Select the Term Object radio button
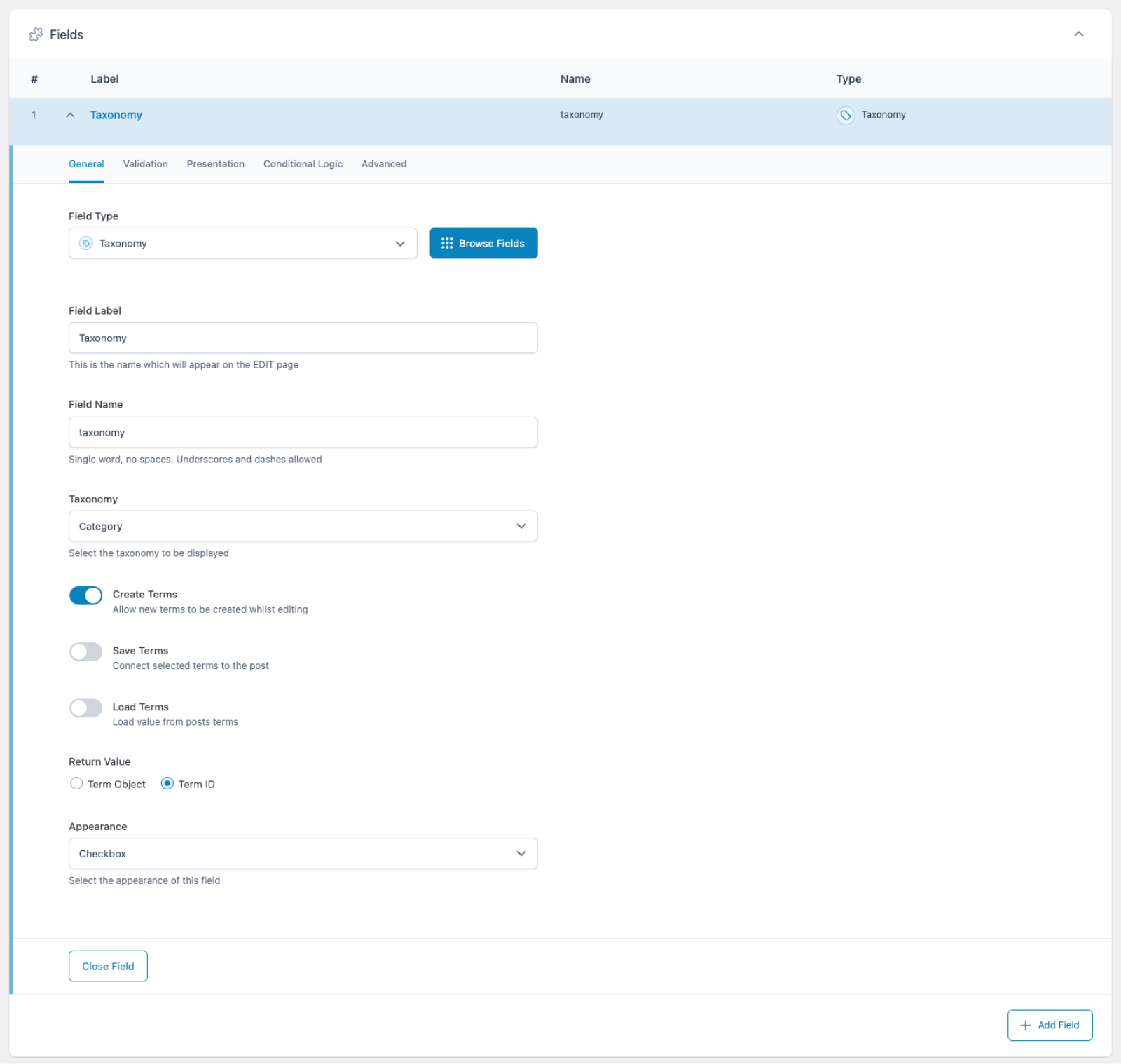The height and width of the screenshot is (1064, 1121). [76, 783]
